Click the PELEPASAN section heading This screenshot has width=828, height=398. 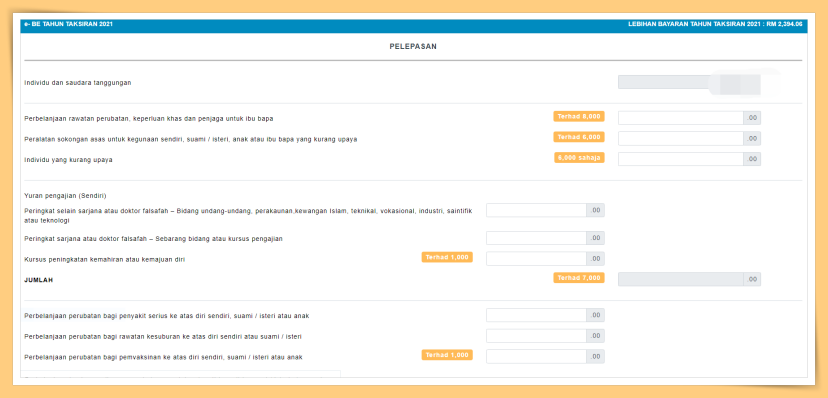tap(413, 46)
